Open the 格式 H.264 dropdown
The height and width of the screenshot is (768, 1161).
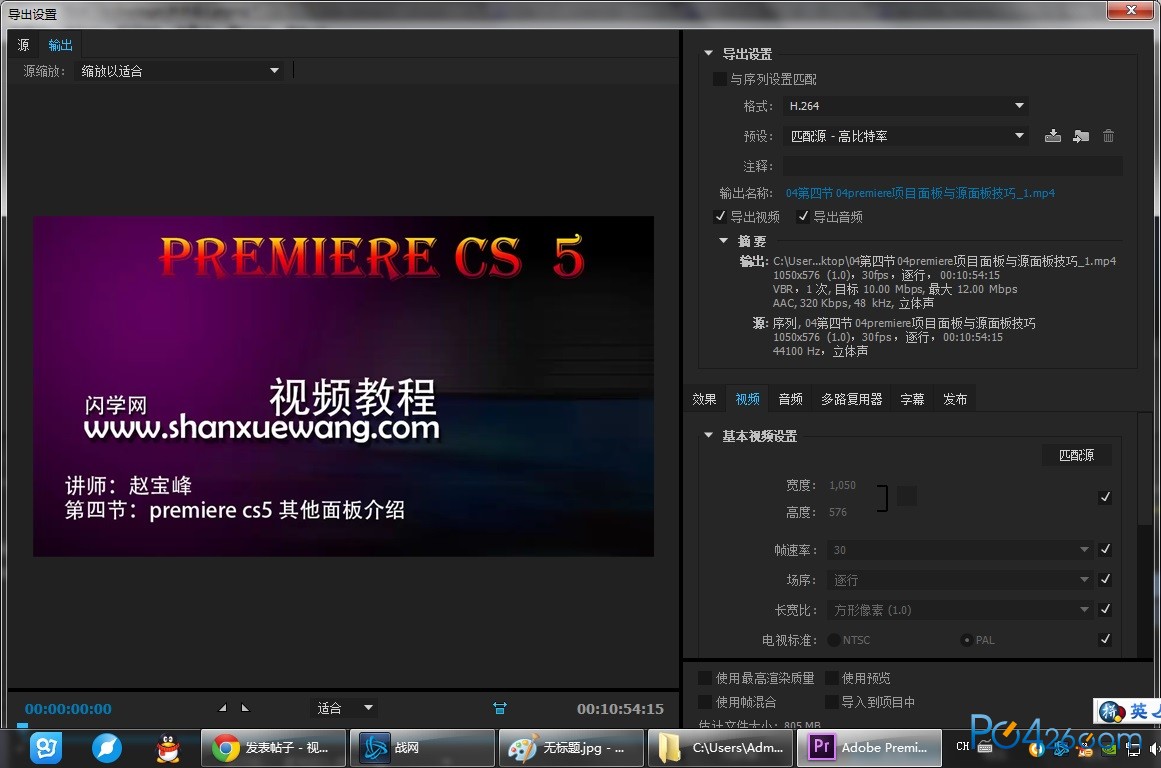pyautogui.click(x=906, y=106)
